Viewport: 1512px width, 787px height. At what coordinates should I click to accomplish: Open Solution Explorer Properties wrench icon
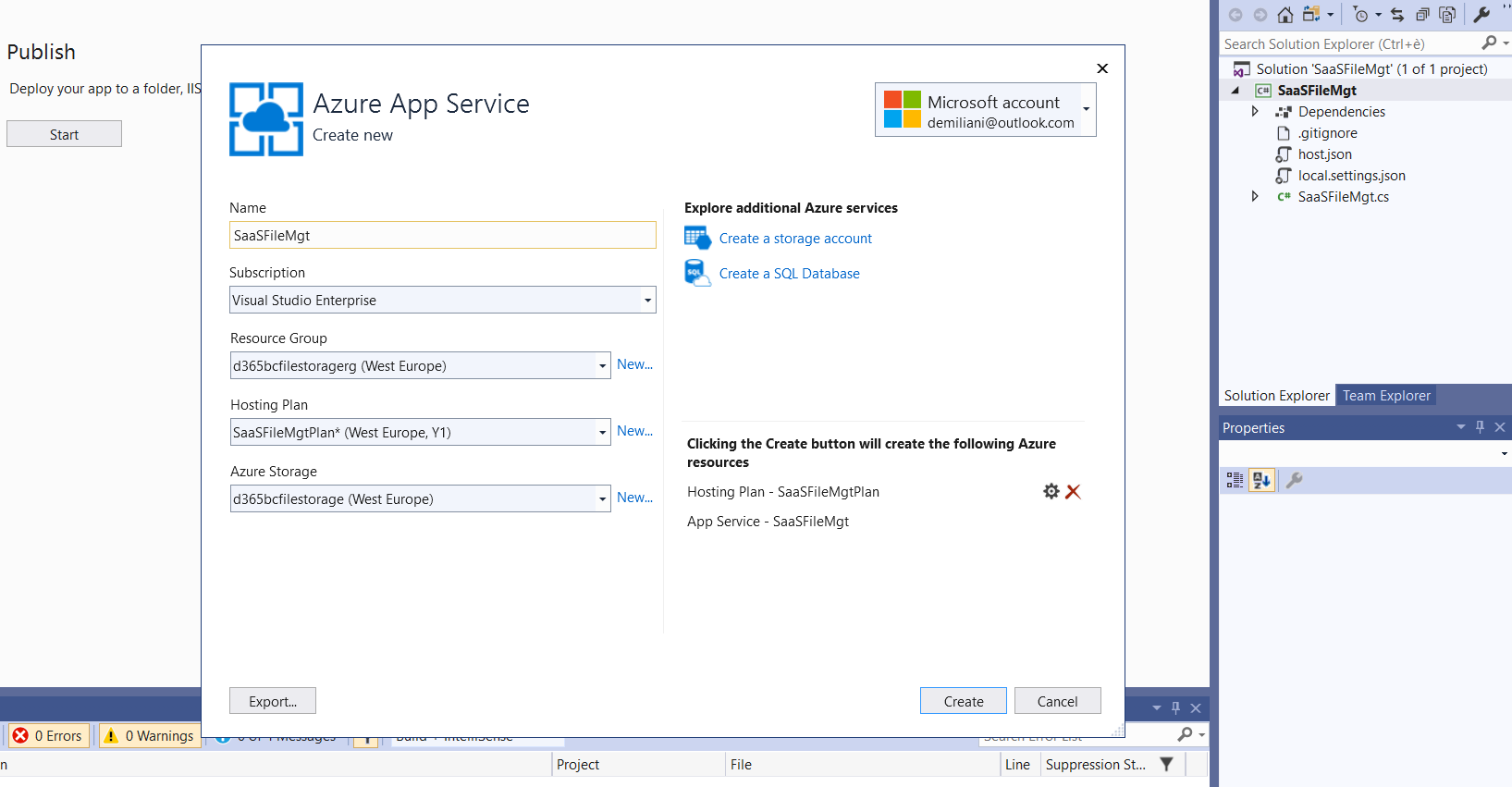(x=1481, y=15)
